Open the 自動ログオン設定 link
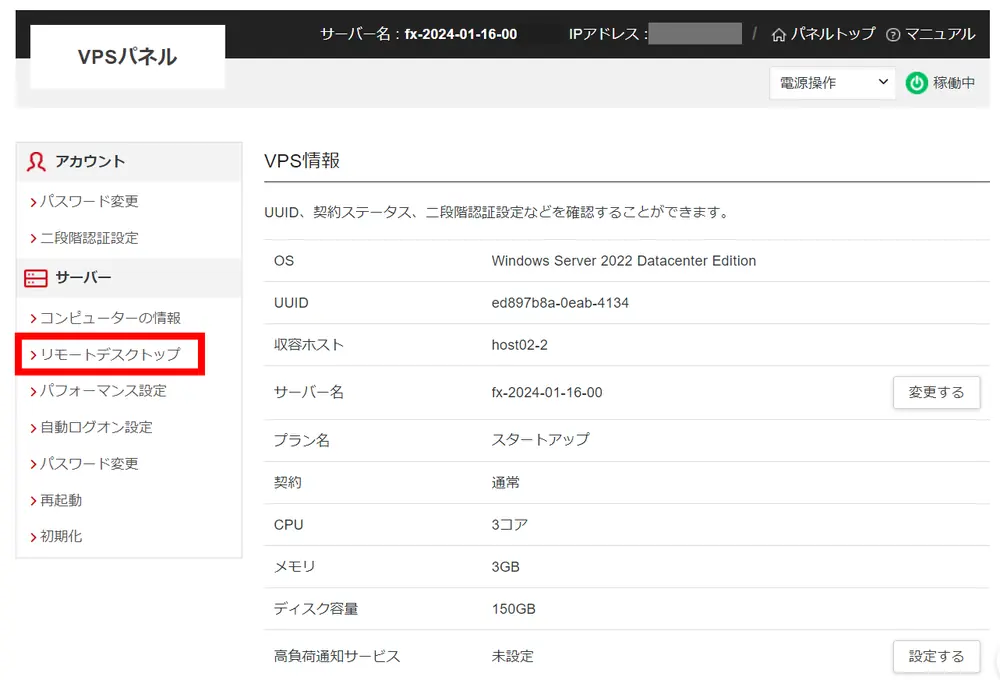The height and width of the screenshot is (680, 1000). (96, 427)
